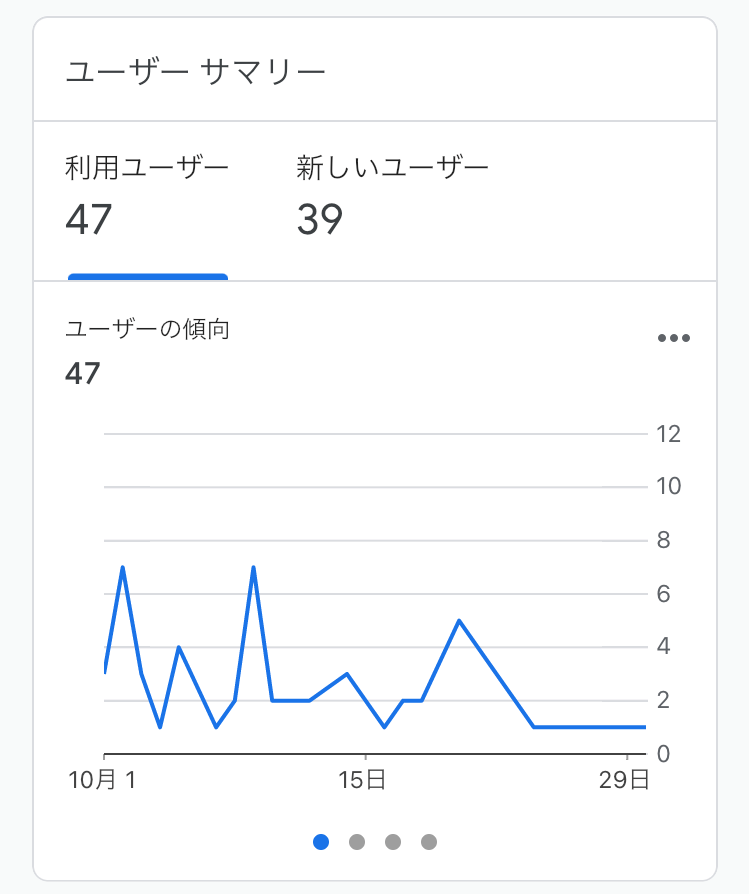Viewport: 749px width, 894px height.
Task: Go to the third carousel page dot
Action: click(393, 842)
